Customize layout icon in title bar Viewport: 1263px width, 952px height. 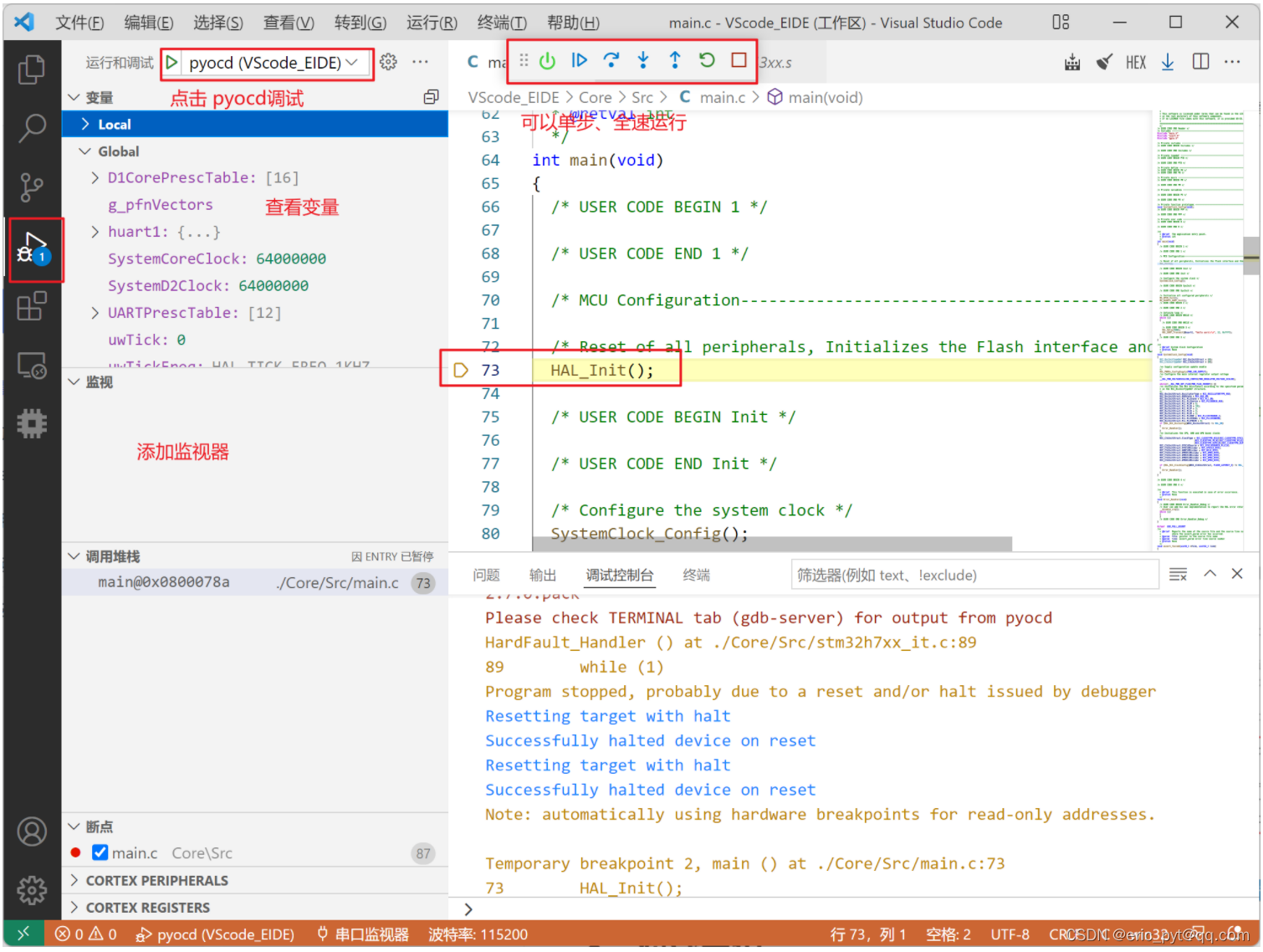tap(1061, 23)
